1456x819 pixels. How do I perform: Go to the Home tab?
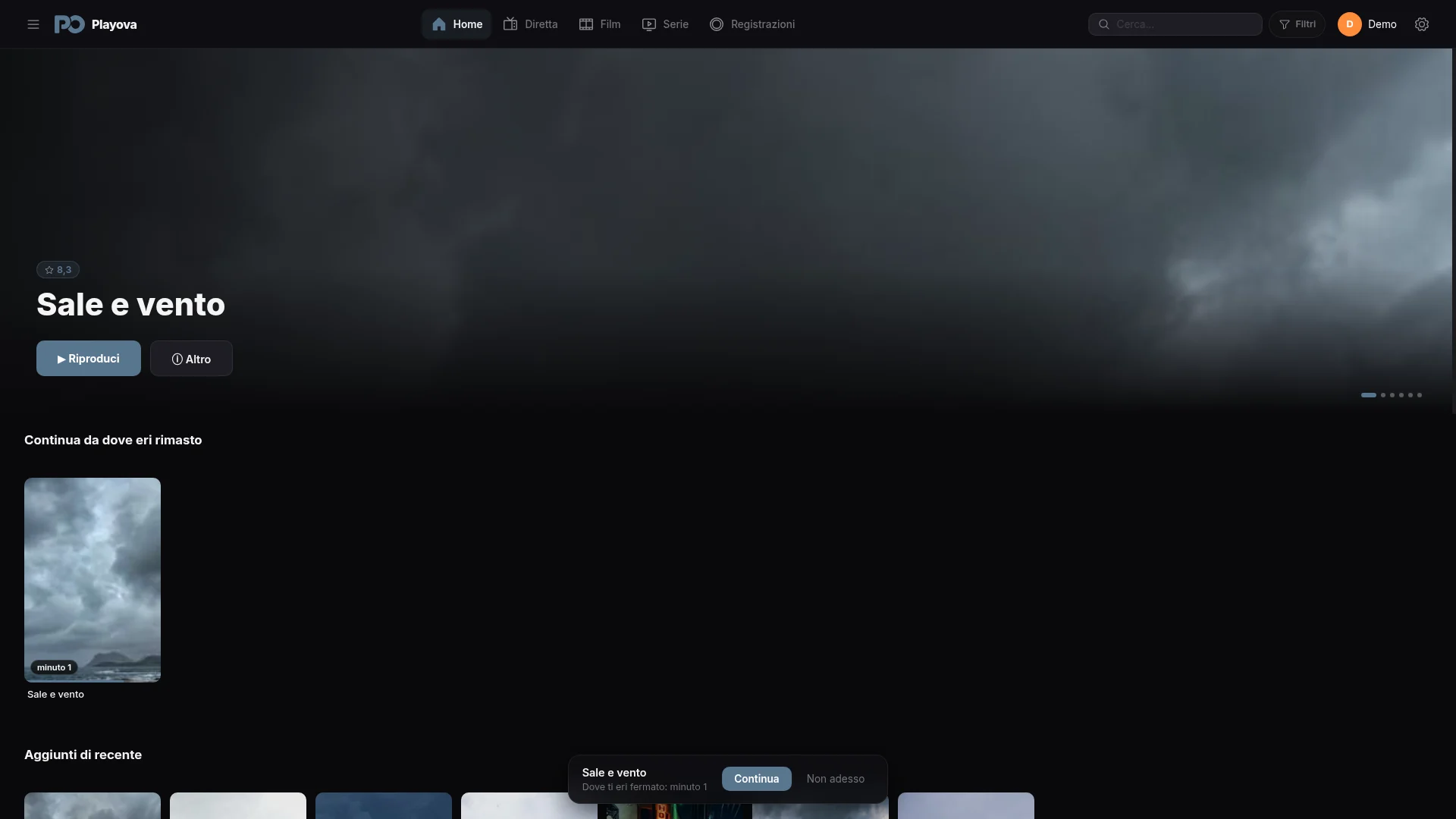(457, 24)
